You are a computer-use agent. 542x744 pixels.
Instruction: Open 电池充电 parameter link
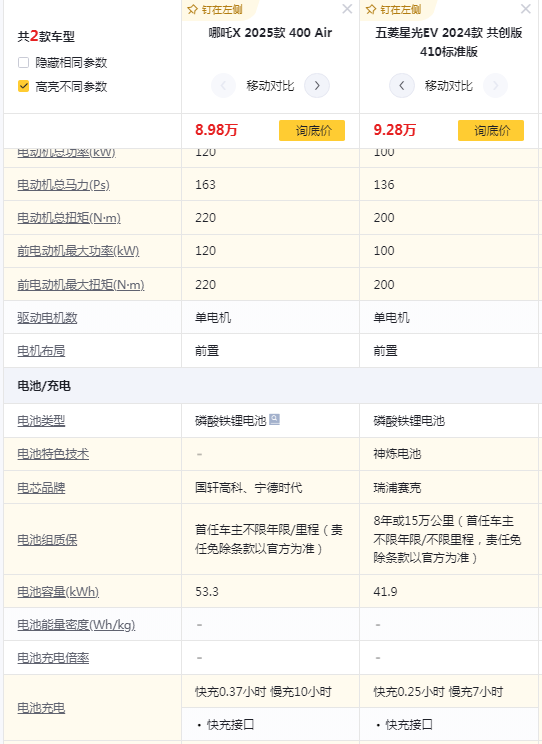point(41,708)
